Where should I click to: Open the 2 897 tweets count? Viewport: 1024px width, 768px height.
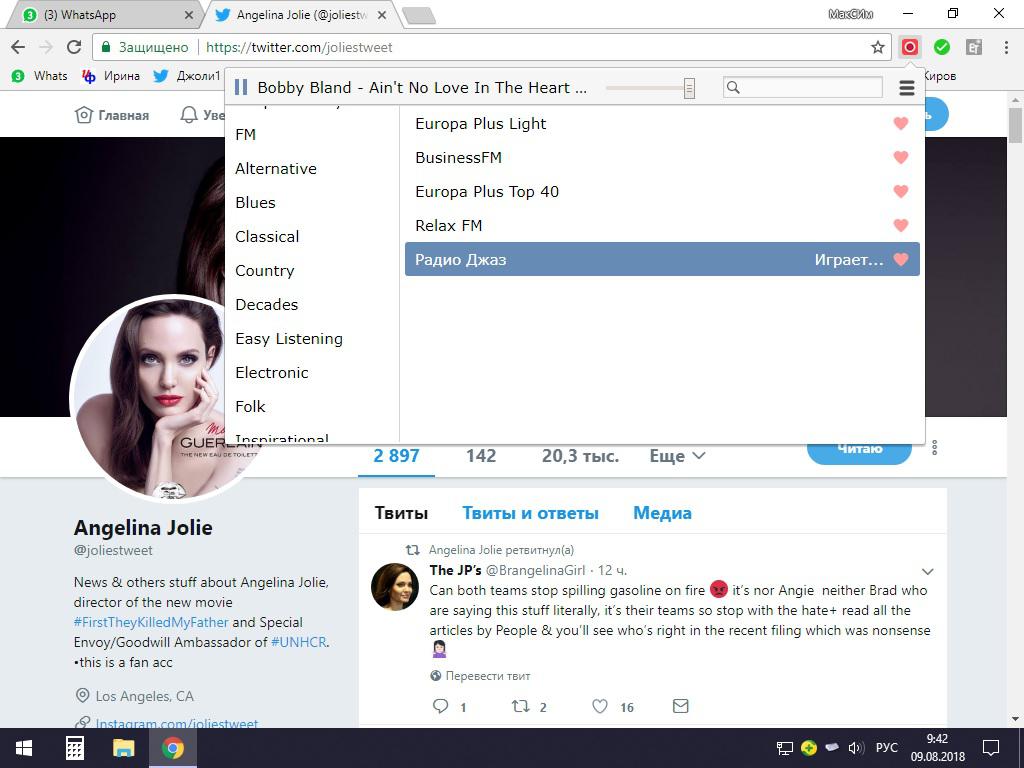pos(396,456)
